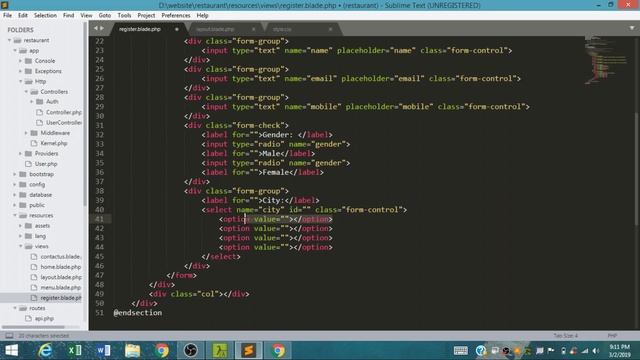This screenshot has width=640, height=360.
Task: Open the tab list dropdown arrow at tab bar end
Action: [632, 28]
